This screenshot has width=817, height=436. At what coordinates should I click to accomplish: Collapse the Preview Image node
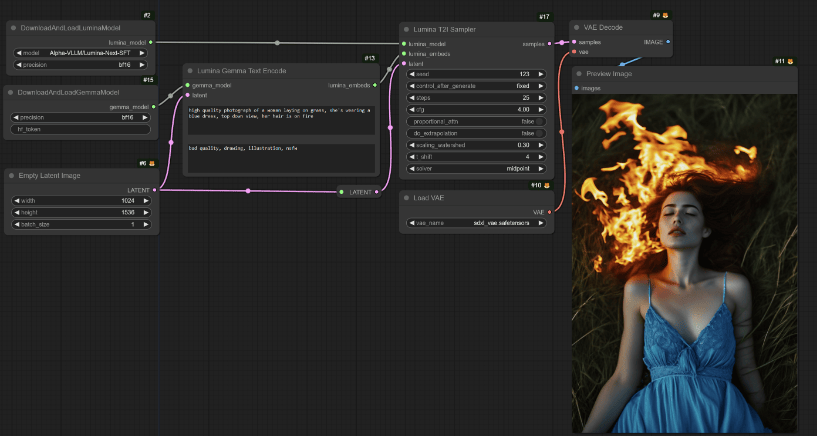(x=578, y=74)
